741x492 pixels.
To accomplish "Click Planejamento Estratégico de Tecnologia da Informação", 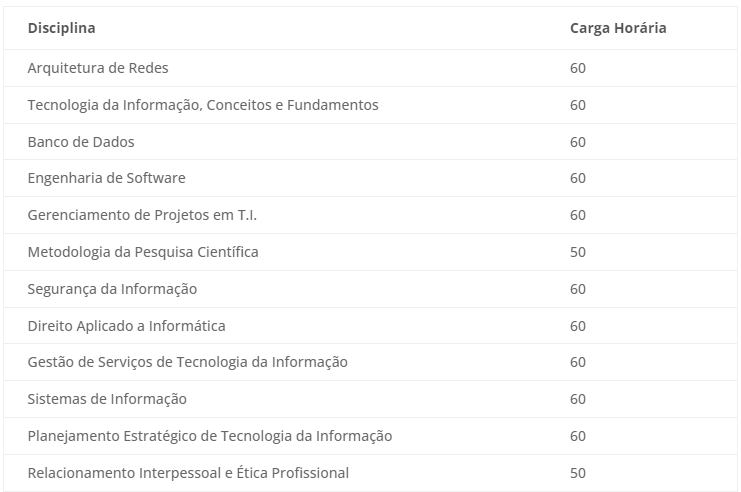I will coord(210,436).
